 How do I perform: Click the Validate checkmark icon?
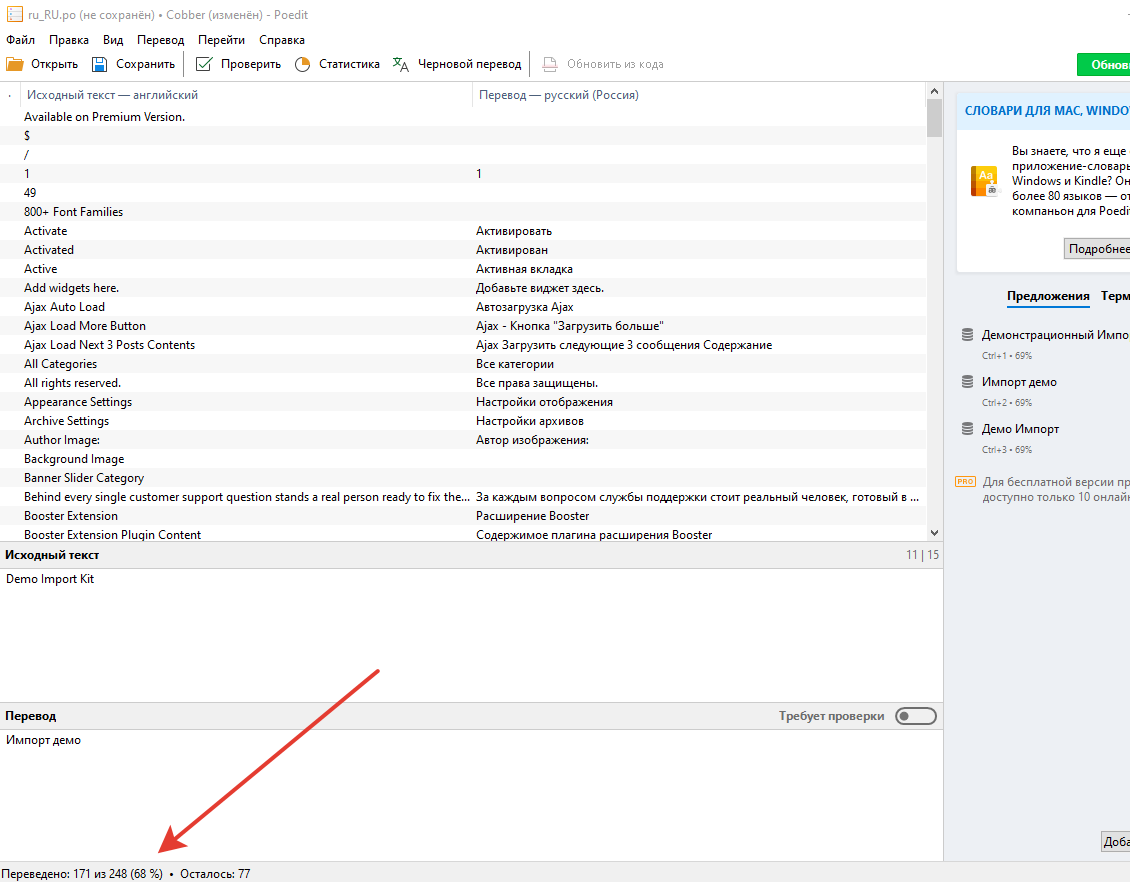(x=204, y=64)
